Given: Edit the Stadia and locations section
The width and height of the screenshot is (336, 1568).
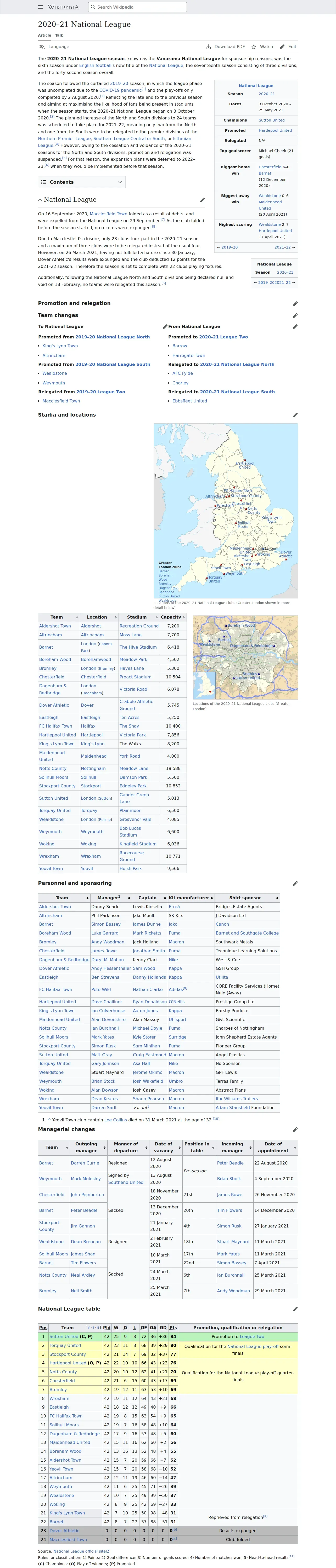Looking at the screenshot, I should point(295,415).
